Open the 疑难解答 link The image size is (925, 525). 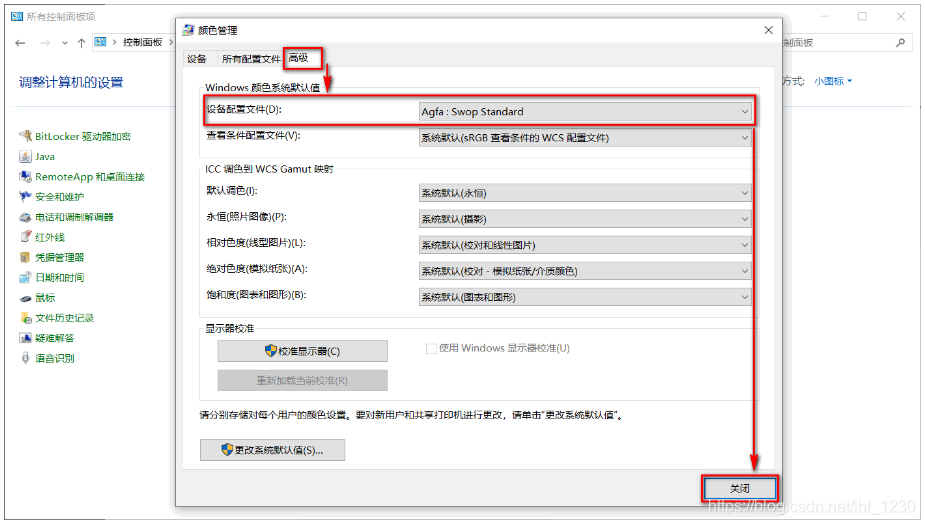pos(54,338)
